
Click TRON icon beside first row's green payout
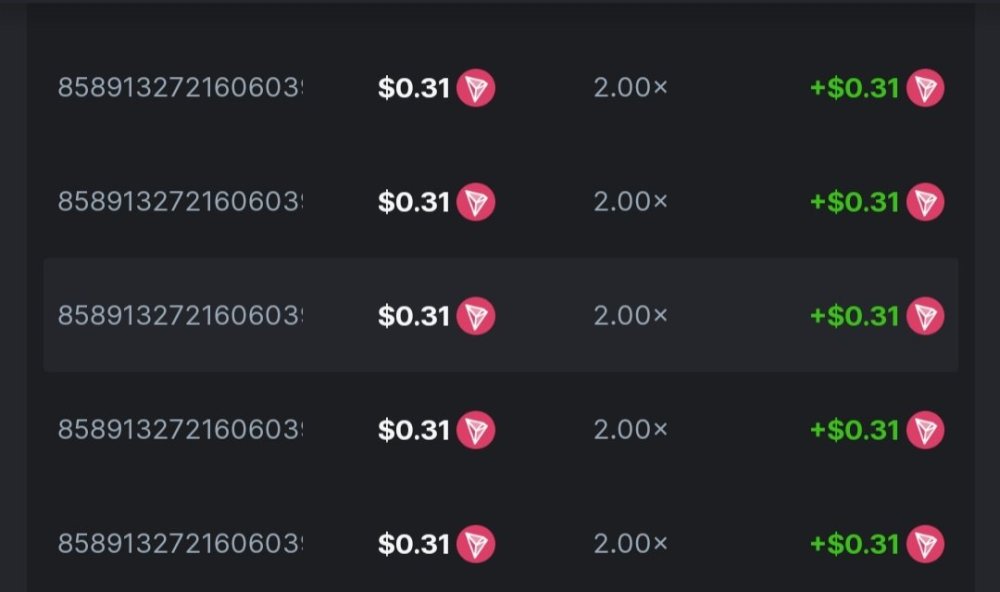coord(925,89)
